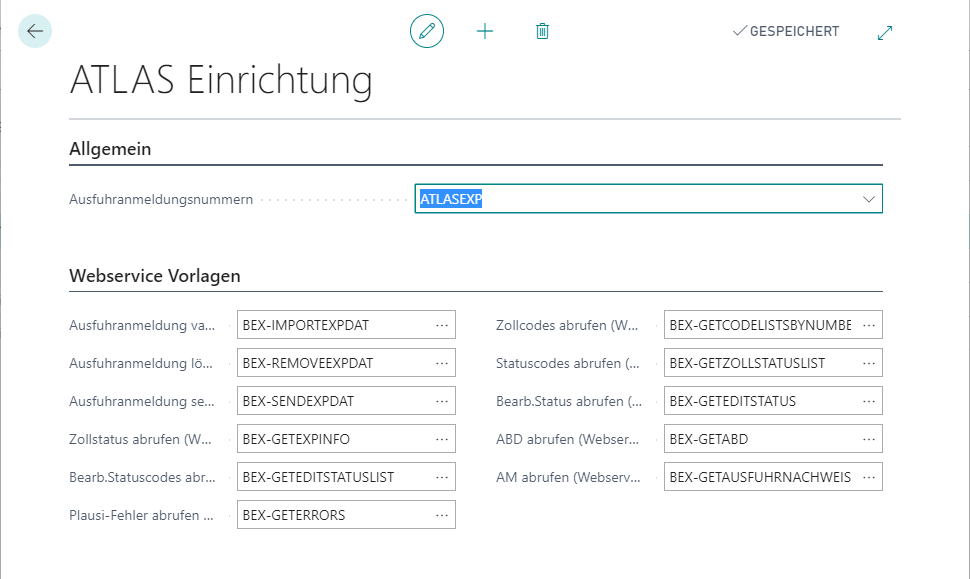Open lookup for BEX-GETZOLLSTATUSLIST field
The height and width of the screenshot is (579, 970).
tap(869, 363)
